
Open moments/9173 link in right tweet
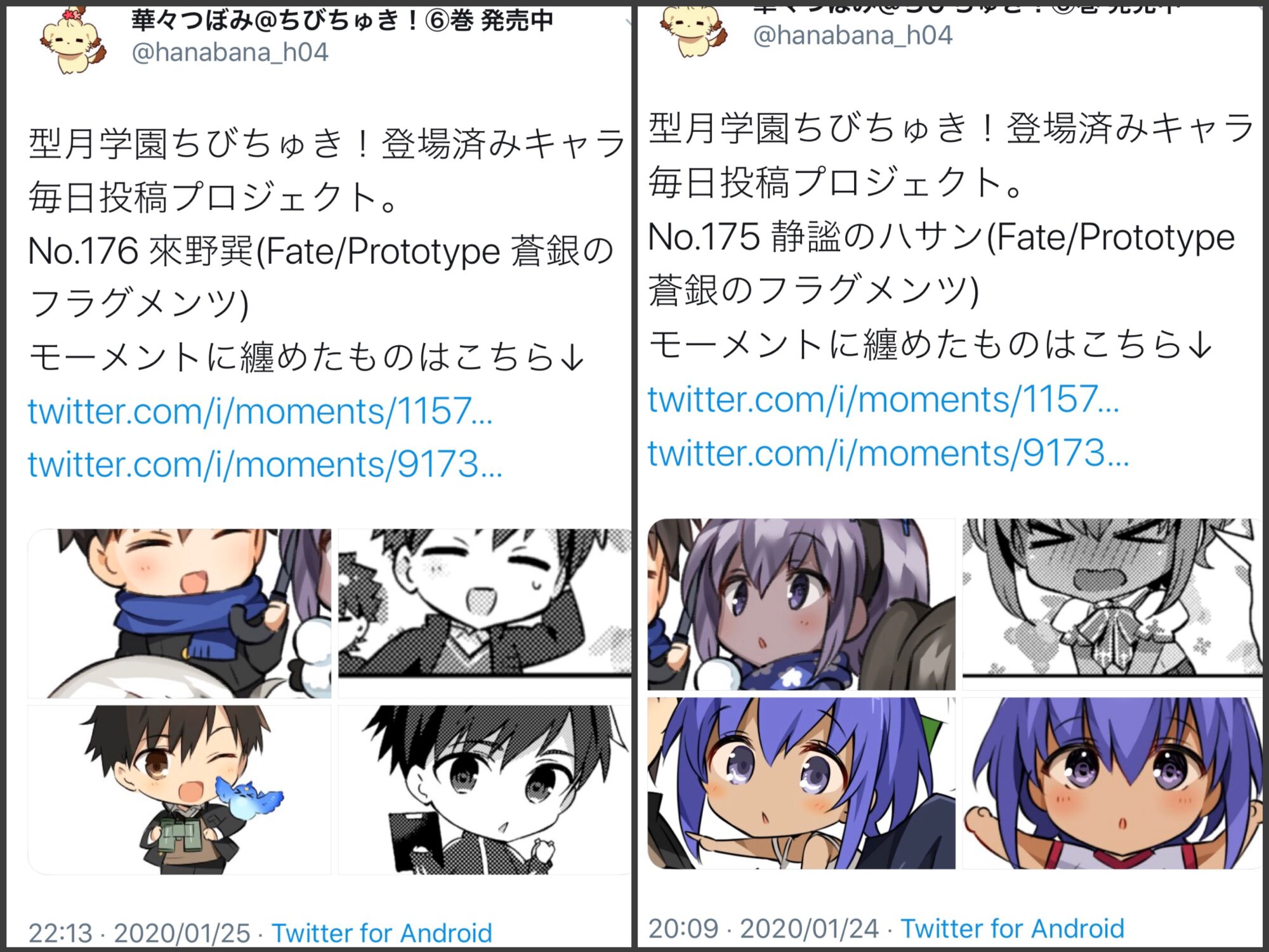[888, 453]
